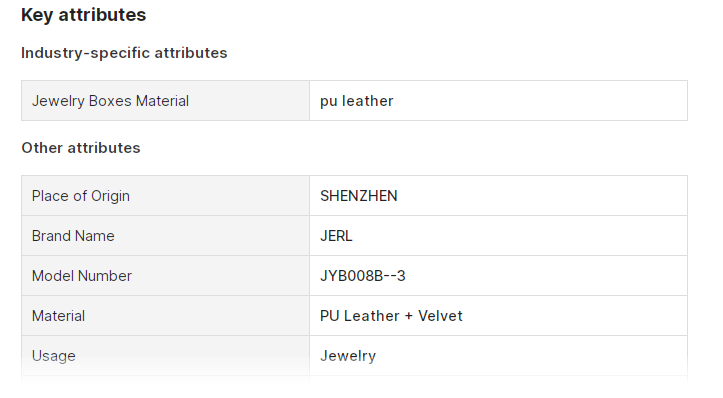Select the Industry-specific attributes subheading
Screen dimensions: 723x398
pyautogui.click(x=124, y=53)
